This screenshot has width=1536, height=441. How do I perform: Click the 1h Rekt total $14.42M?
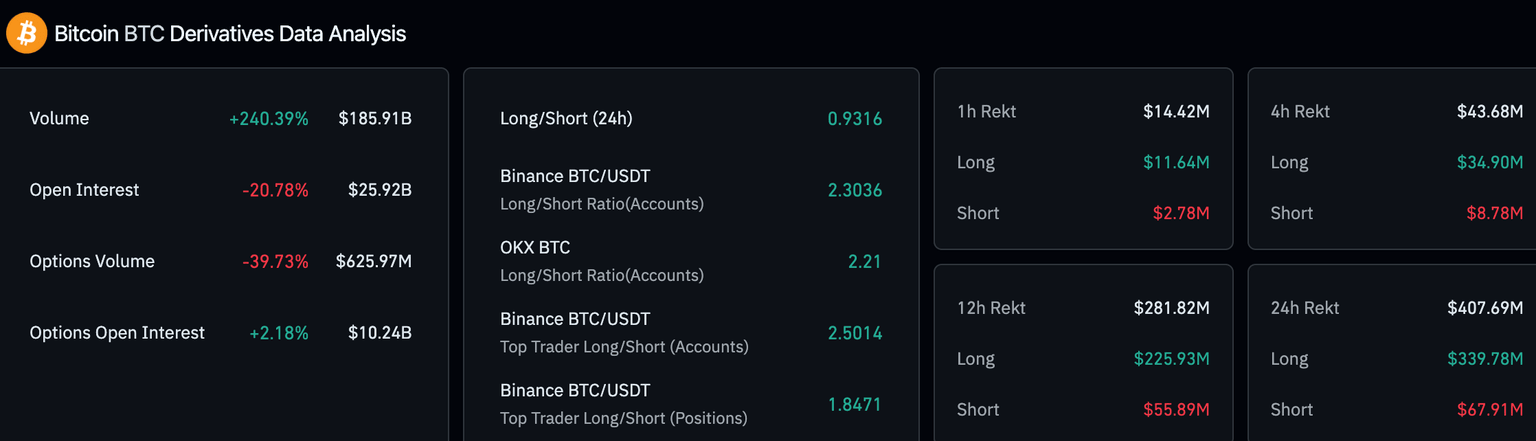(x=1176, y=112)
